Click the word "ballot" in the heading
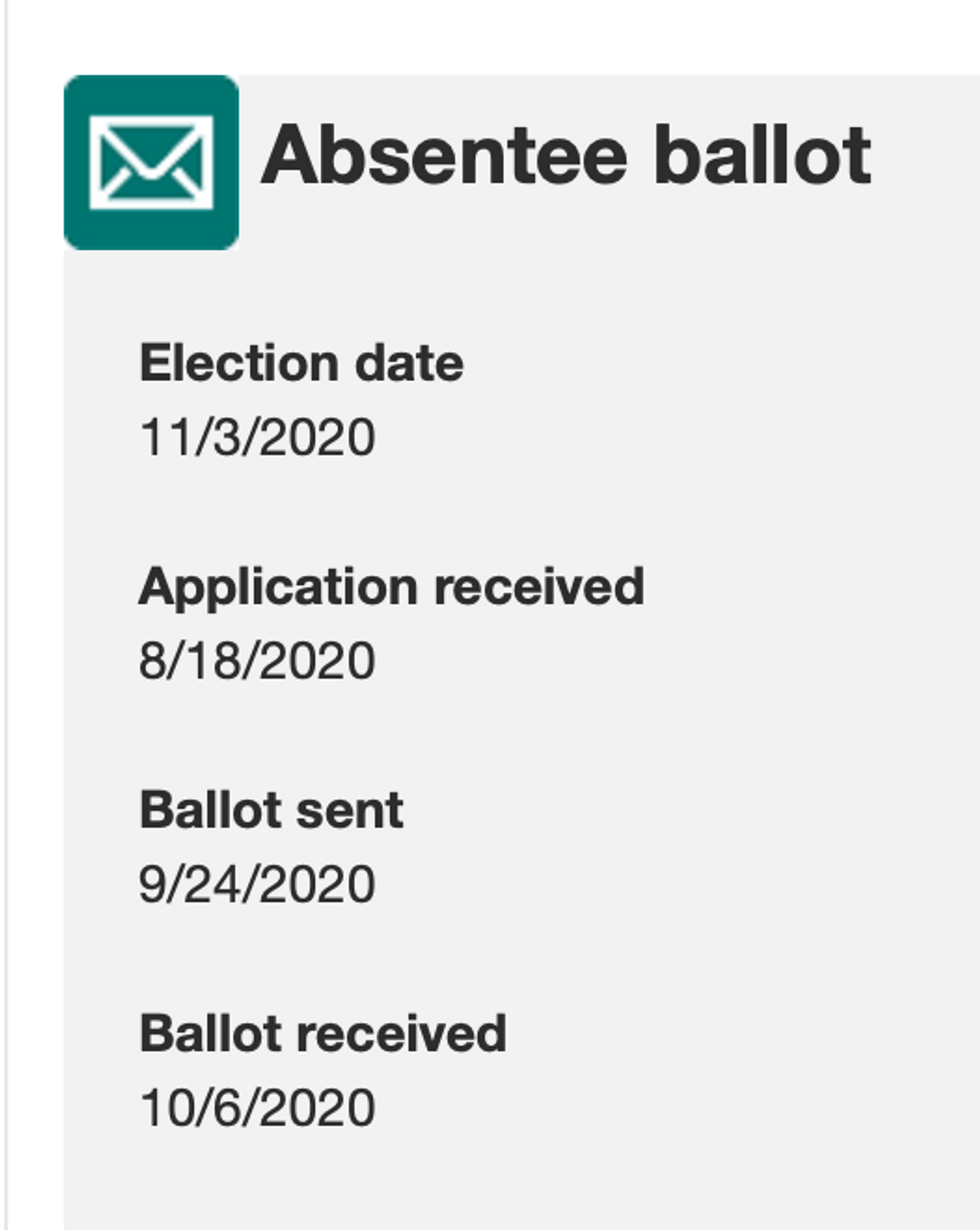The image size is (980, 1230). 763,155
